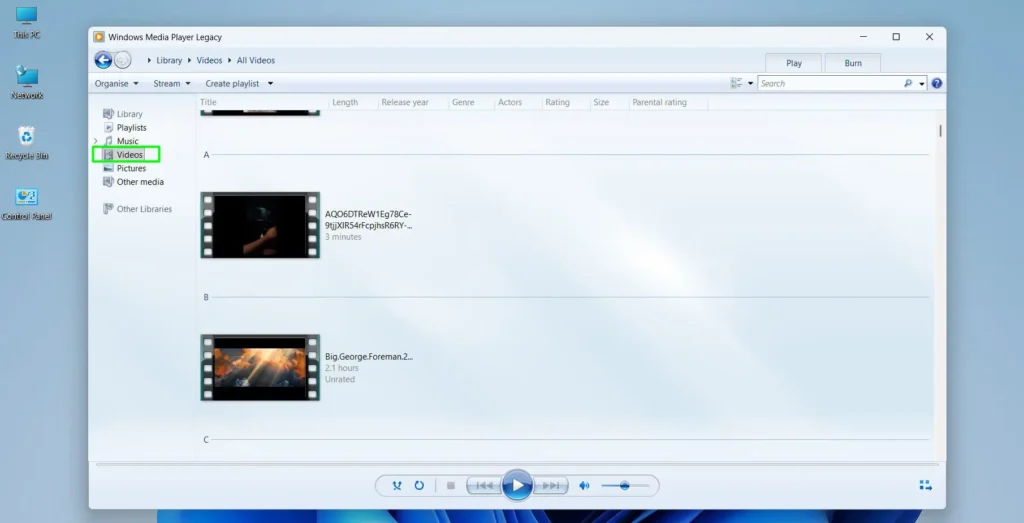Skip to previous track
The image size is (1024, 523).
[484, 486]
